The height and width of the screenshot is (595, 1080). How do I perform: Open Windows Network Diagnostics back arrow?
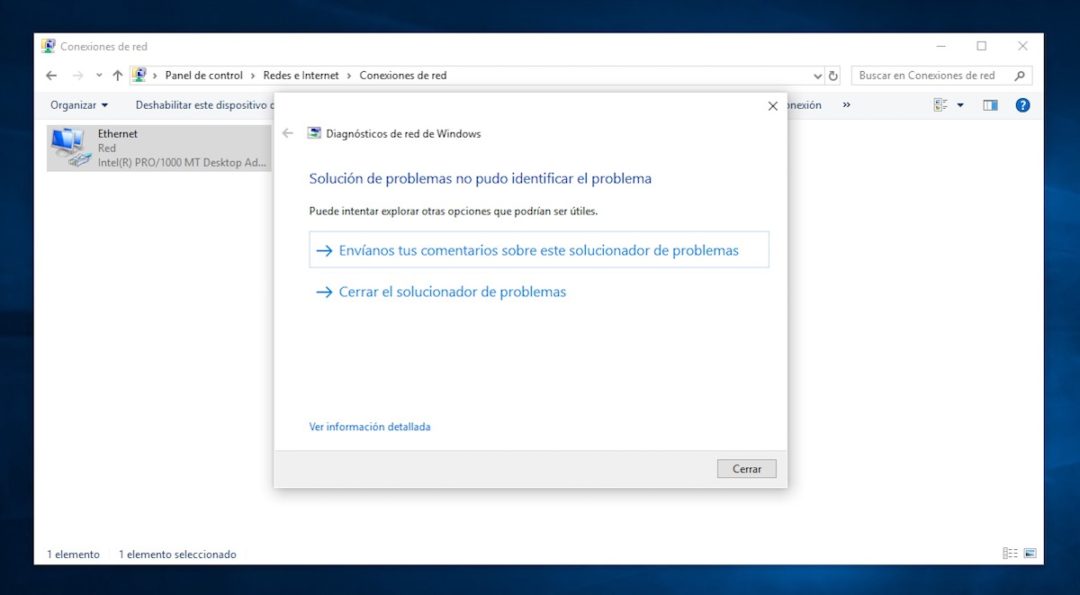click(287, 133)
